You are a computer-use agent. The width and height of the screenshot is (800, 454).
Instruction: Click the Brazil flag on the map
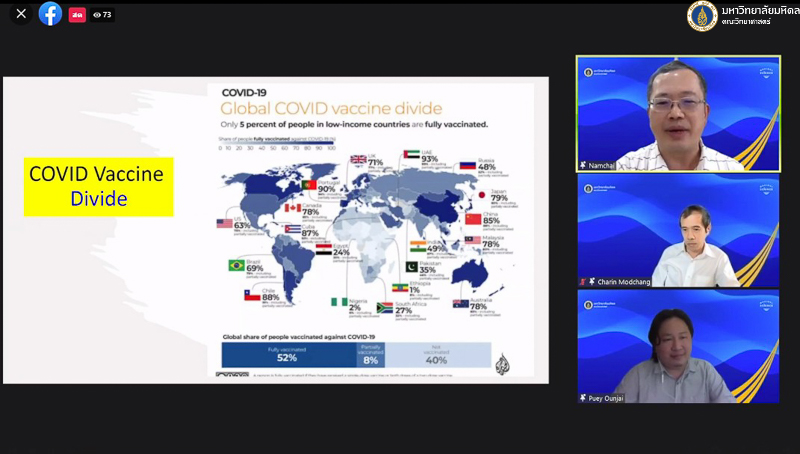tap(236, 266)
